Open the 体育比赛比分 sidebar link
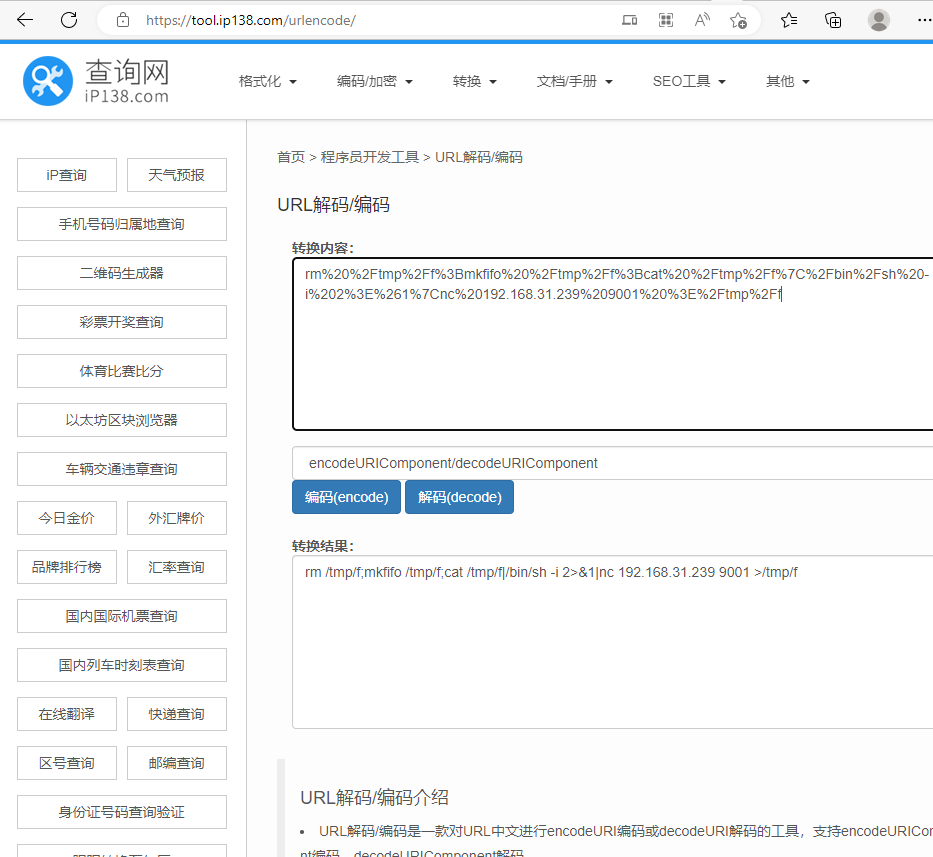The image size is (933, 857). pyautogui.click(x=122, y=371)
